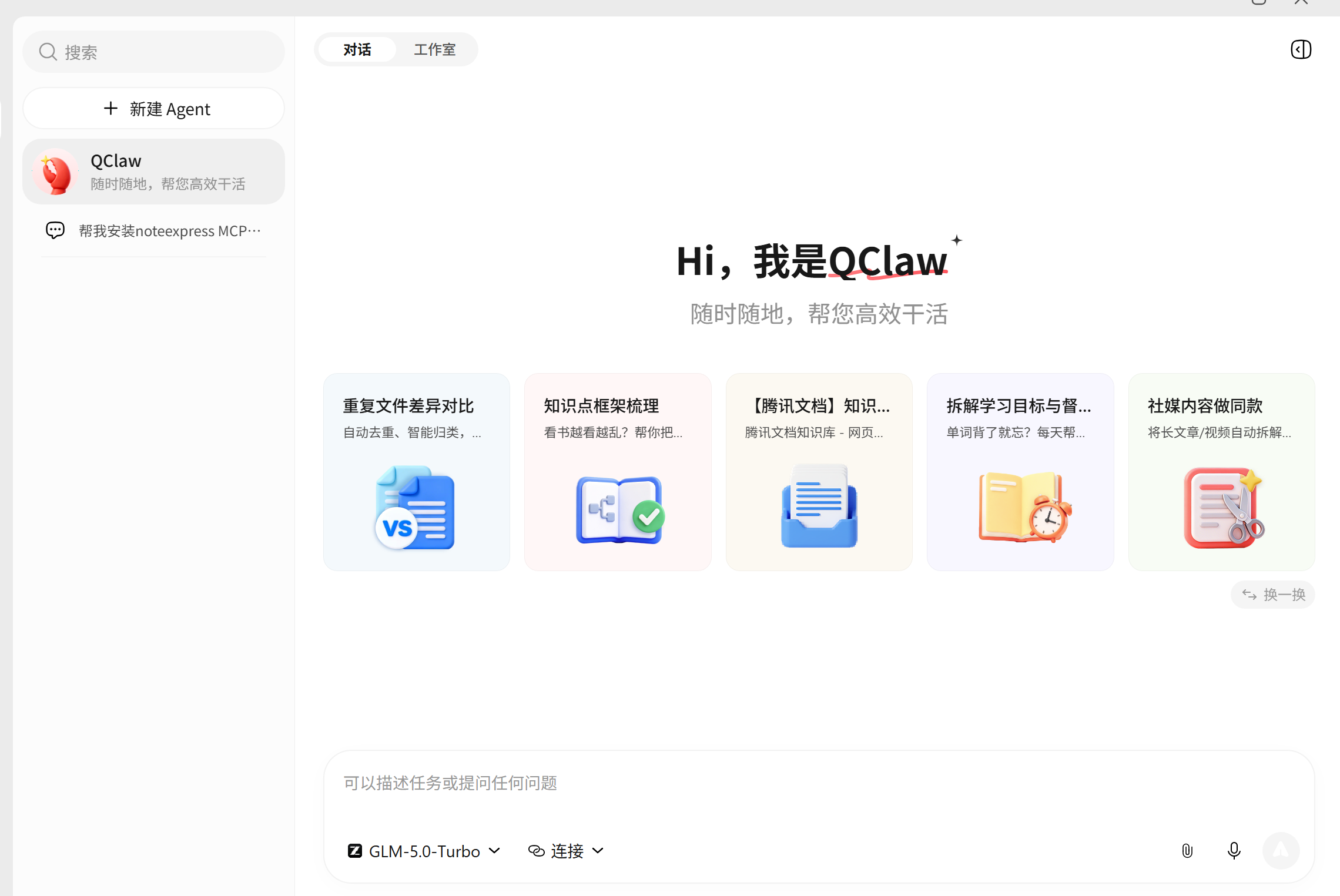Click the GLM model Z logo icon
Screen dimensions: 1340x896
(x=355, y=851)
